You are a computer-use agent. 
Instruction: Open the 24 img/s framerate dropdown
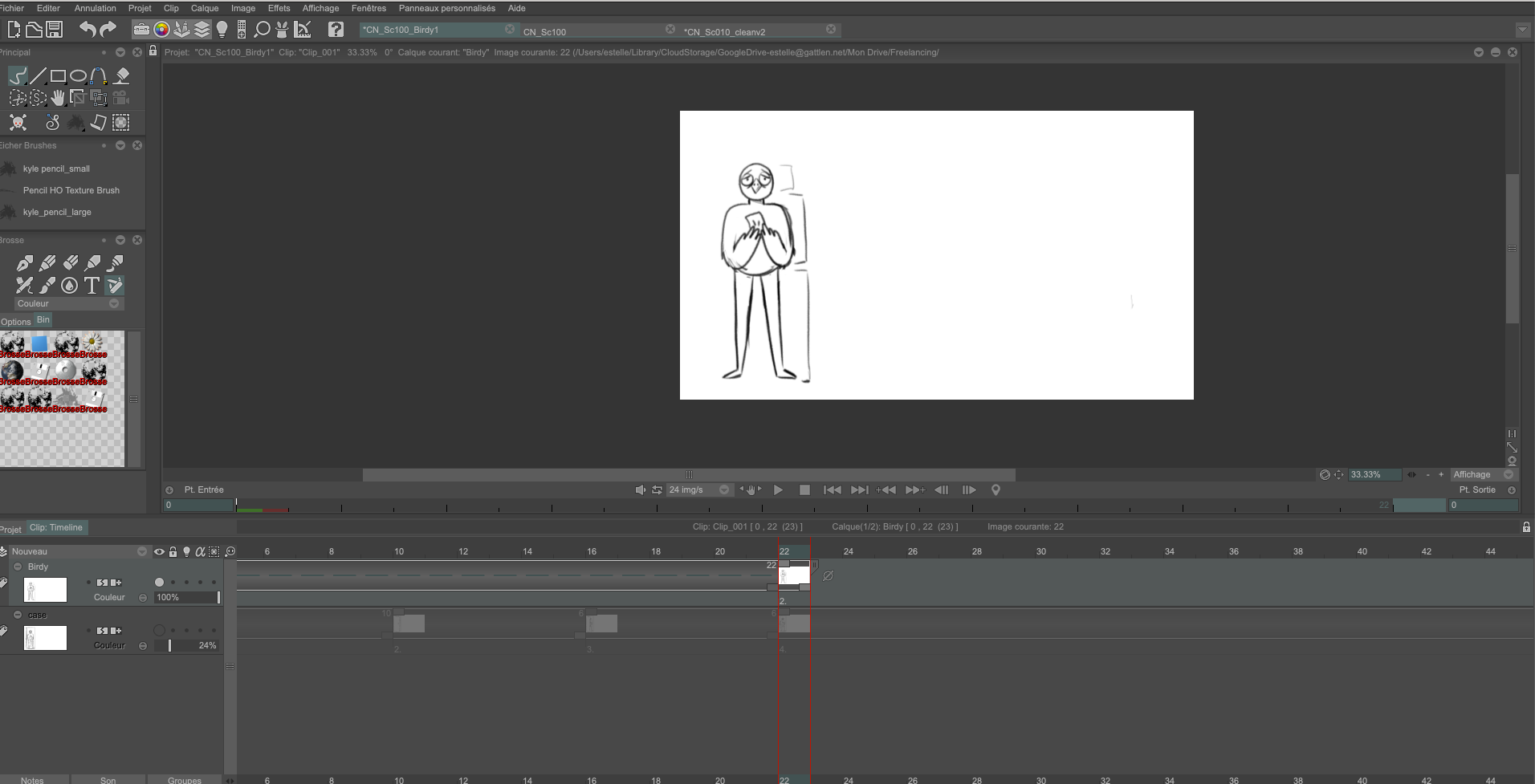click(722, 489)
